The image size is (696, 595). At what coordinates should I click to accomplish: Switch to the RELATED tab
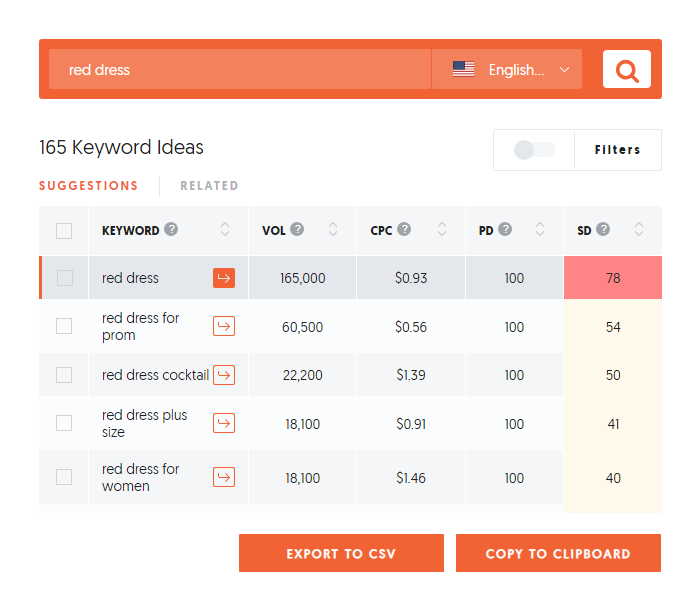209,185
